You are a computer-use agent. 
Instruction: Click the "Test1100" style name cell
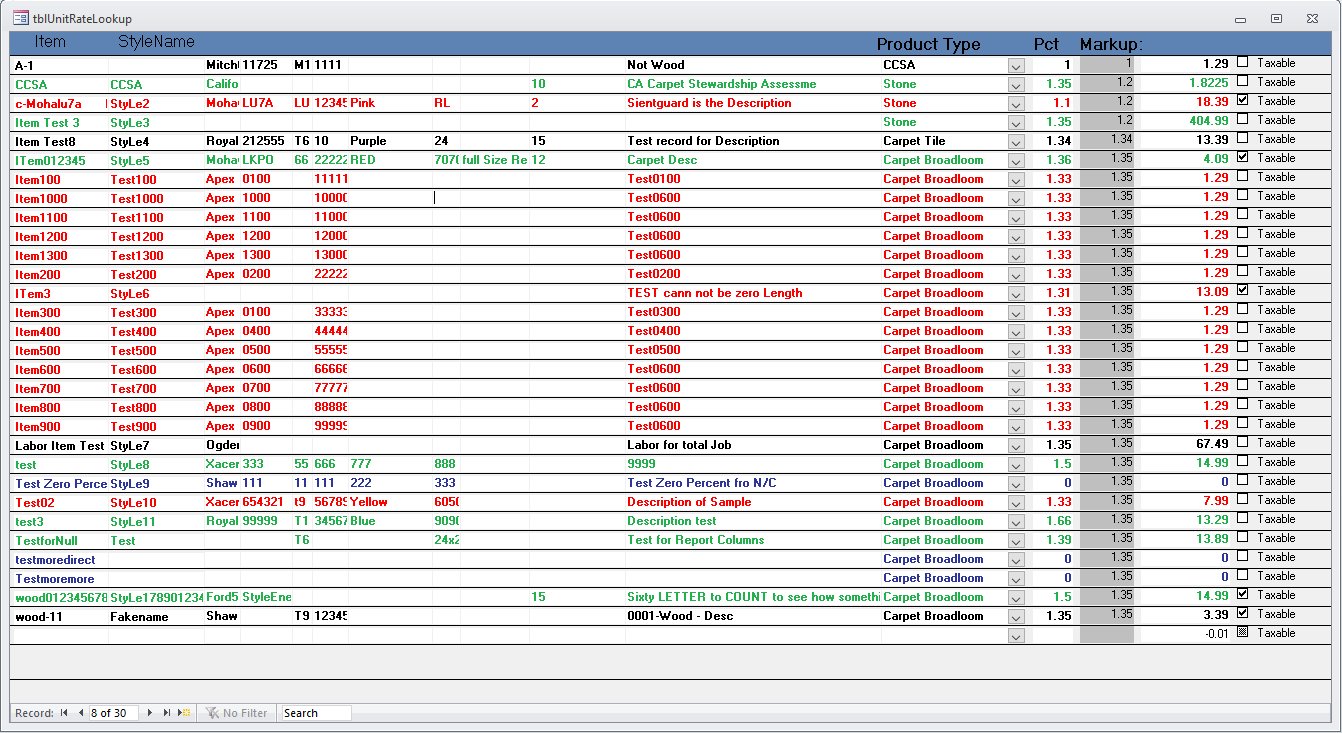[156, 217]
